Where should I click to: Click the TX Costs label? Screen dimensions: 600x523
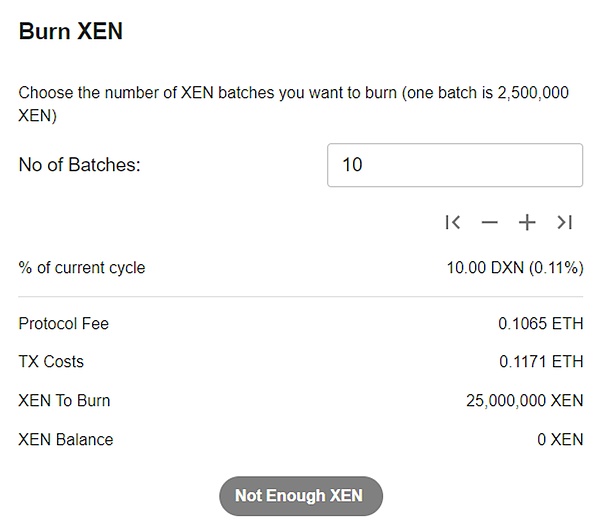[51, 362]
